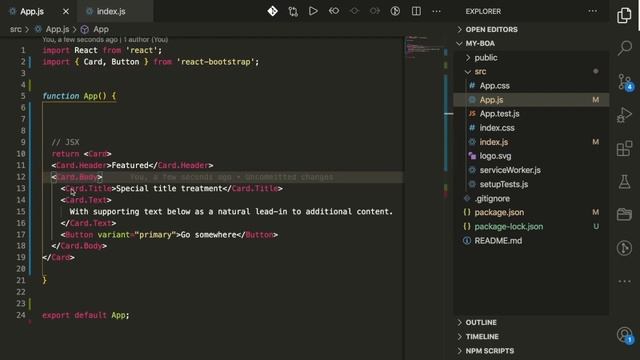Image resolution: width=640 pixels, height=360 pixels.
Task: Open the Testing flask view
Action: [624, 182]
